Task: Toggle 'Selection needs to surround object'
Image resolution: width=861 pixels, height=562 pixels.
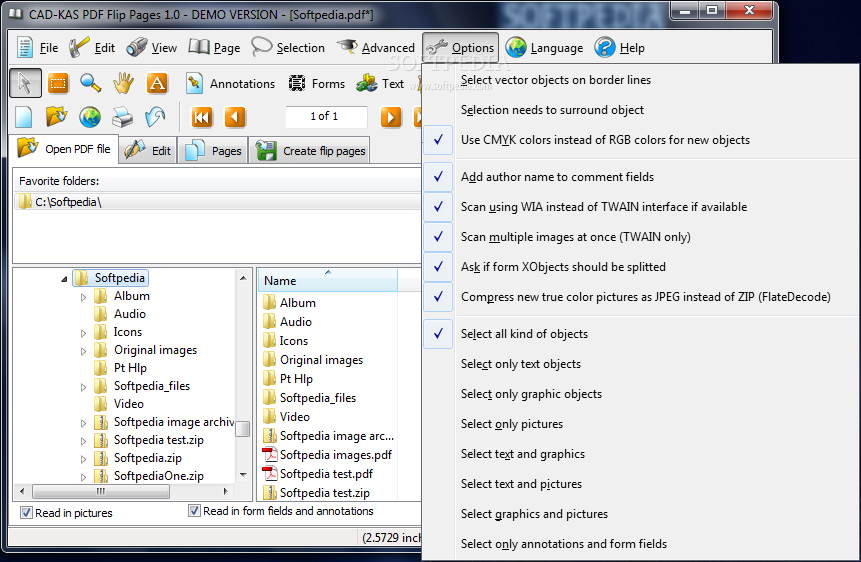Action: (x=640, y=110)
